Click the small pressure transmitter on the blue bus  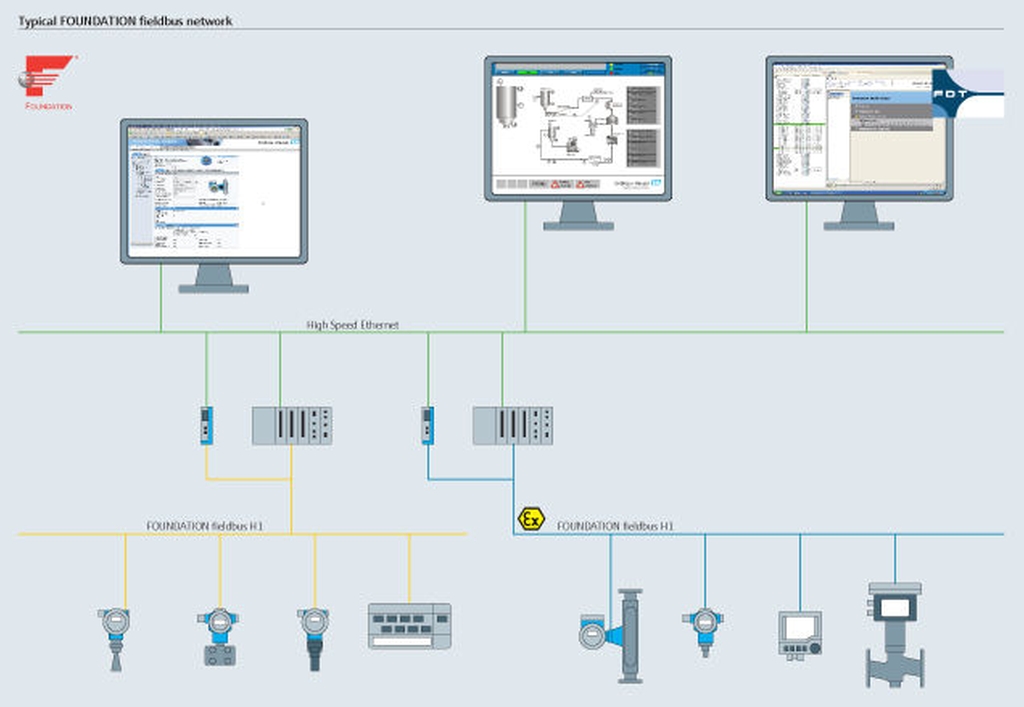[x=703, y=632]
